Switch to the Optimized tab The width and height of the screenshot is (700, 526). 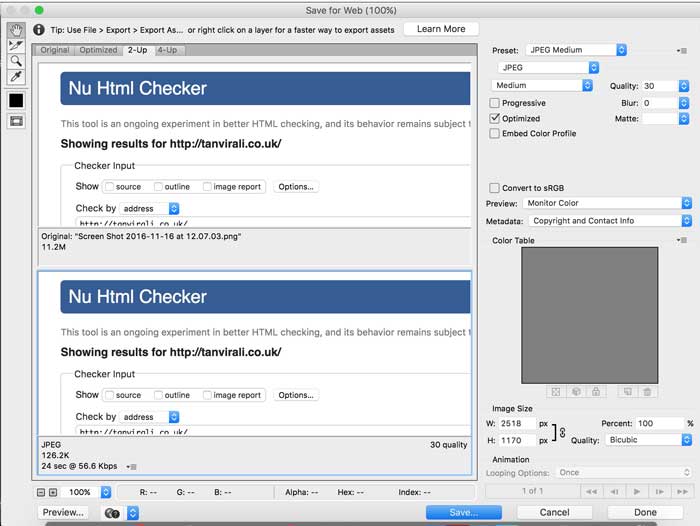coord(98,50)
